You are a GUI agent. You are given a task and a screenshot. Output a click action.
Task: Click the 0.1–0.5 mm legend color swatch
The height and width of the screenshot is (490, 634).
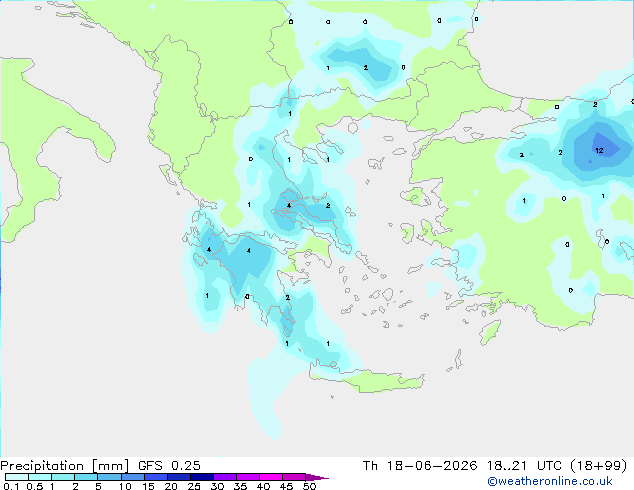click(17, 477)
